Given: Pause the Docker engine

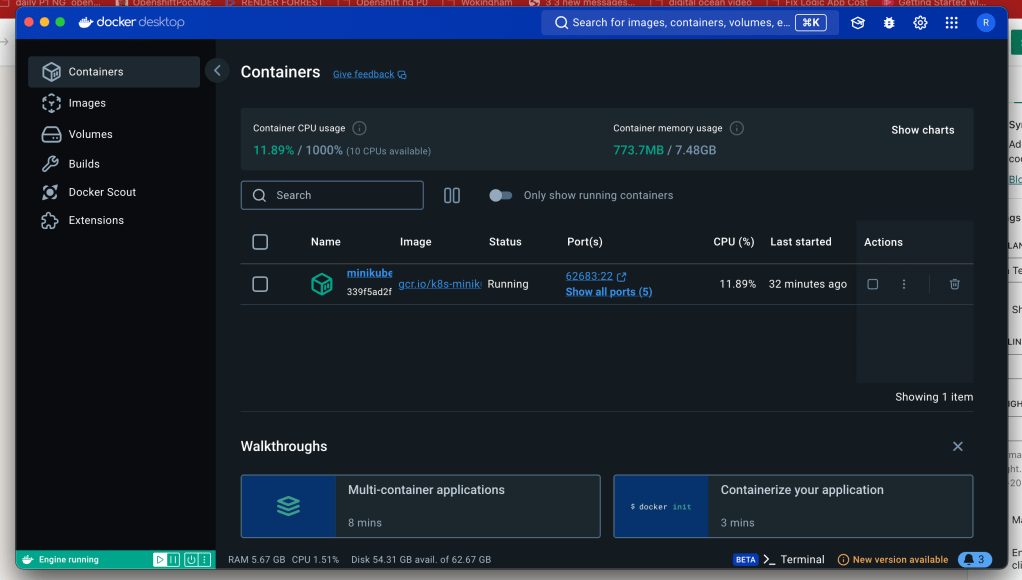Looking at the screenshot, I should pos(173,560).
